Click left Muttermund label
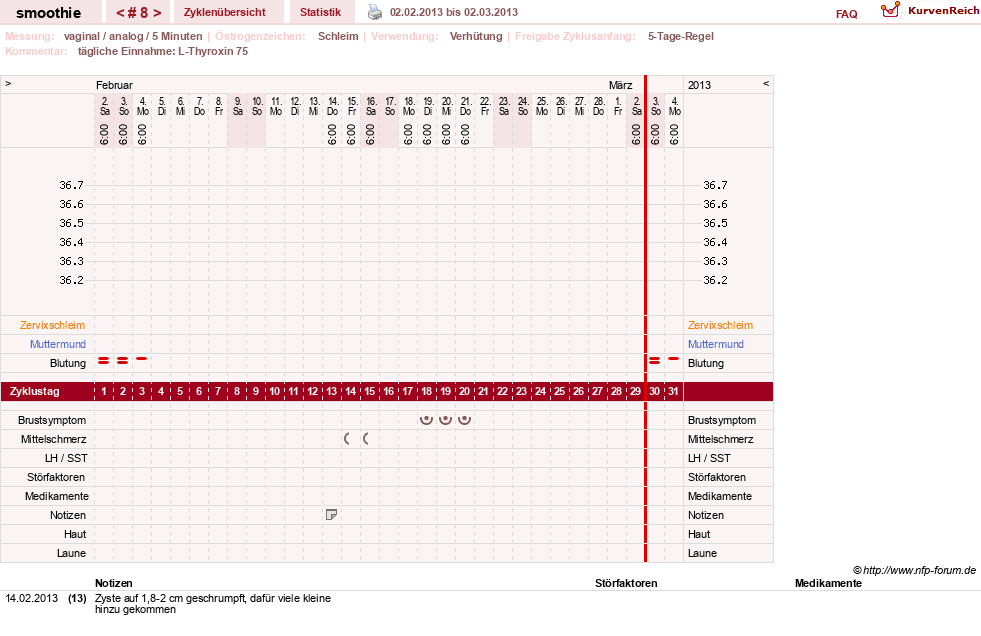Viewport: 981px width, 636px height. point(58,344)
